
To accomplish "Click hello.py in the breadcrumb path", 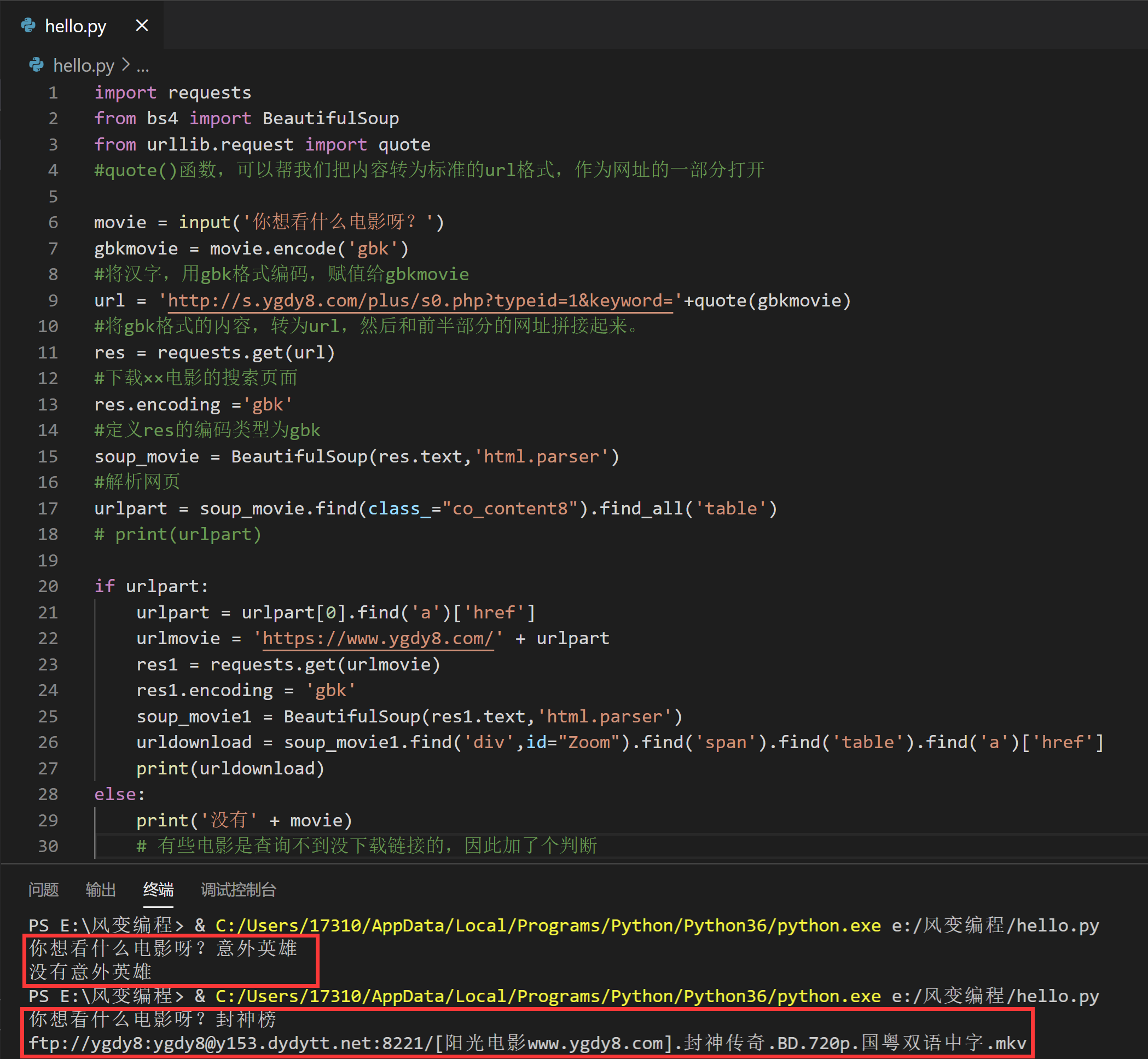I will [x=84, y=66].
